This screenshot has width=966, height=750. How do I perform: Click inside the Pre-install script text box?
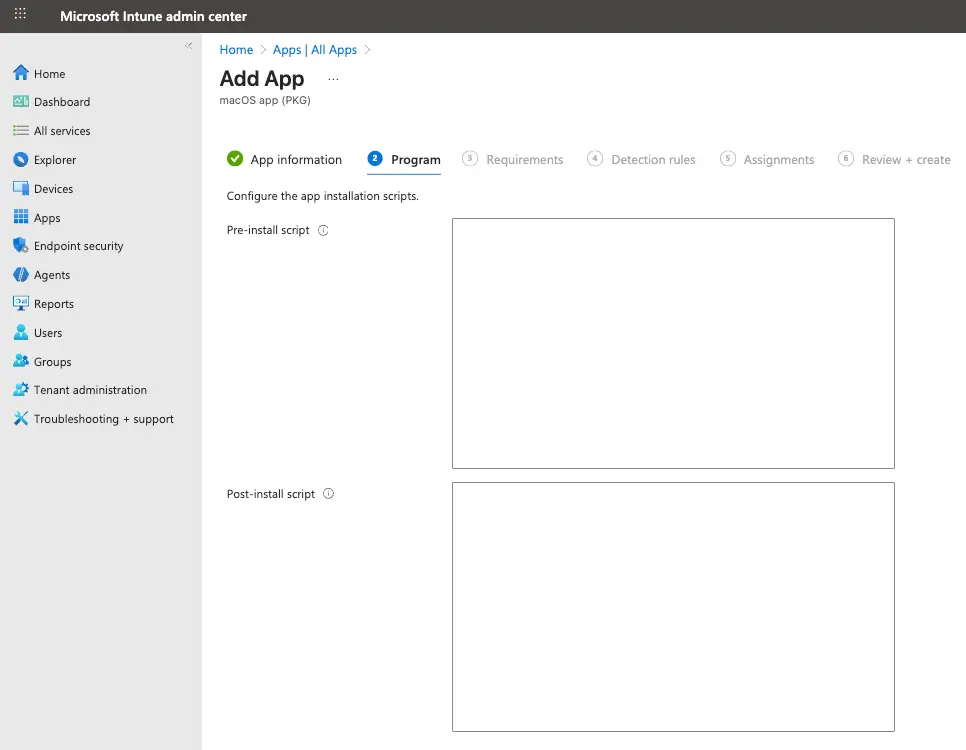click(x=673, y=343)
